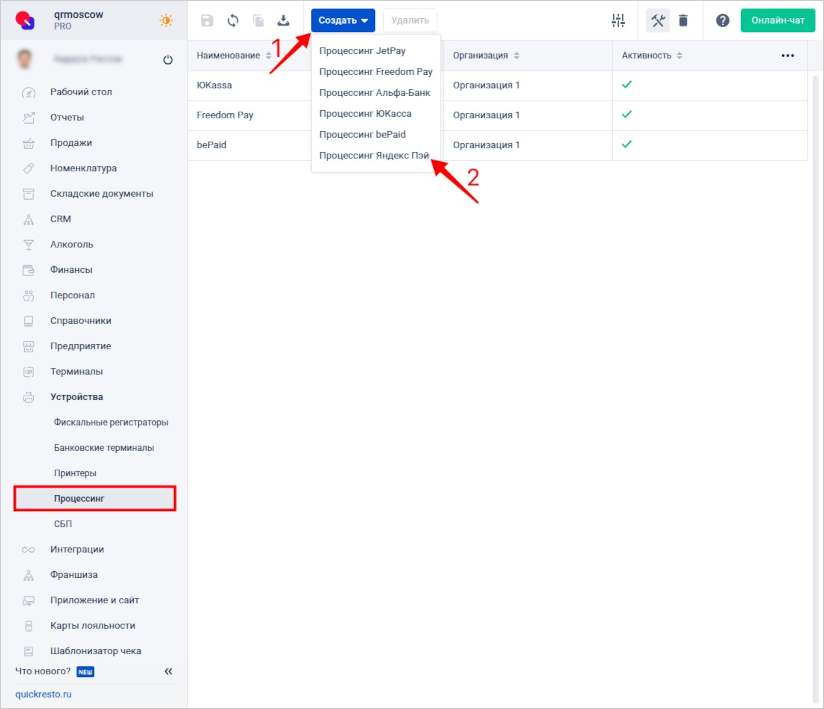Click the power logout icon
Viewport: 824px width, 709px height.
(x=167, y=60)
